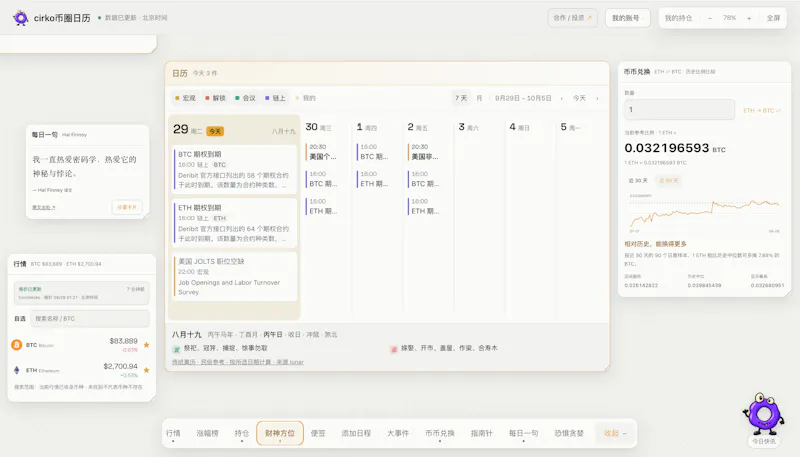Enter 全屏 fullscreen mode

pyautogui.click(x=773, y=18)
